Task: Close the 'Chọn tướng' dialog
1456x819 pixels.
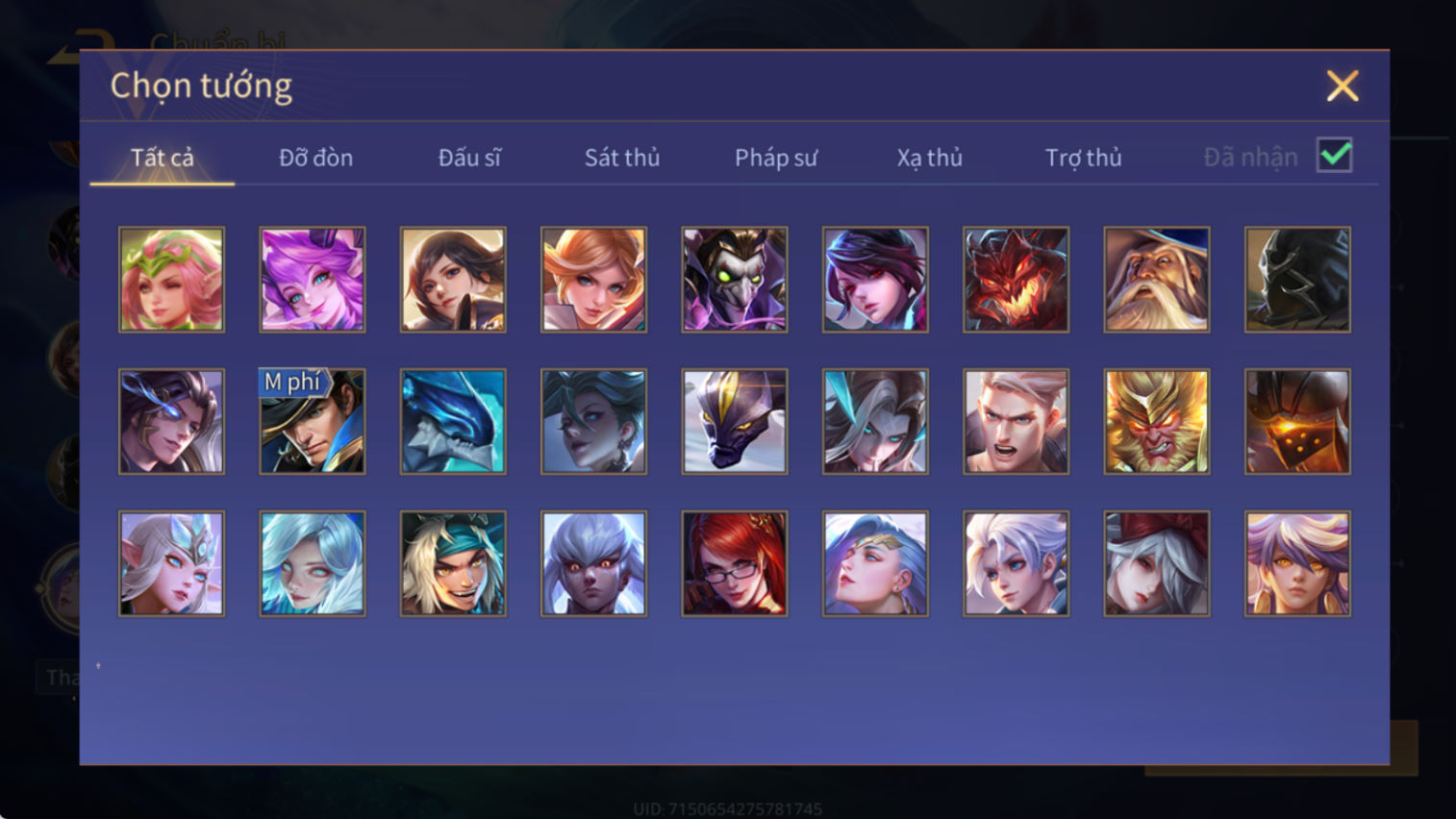Action: (1343, 87)
